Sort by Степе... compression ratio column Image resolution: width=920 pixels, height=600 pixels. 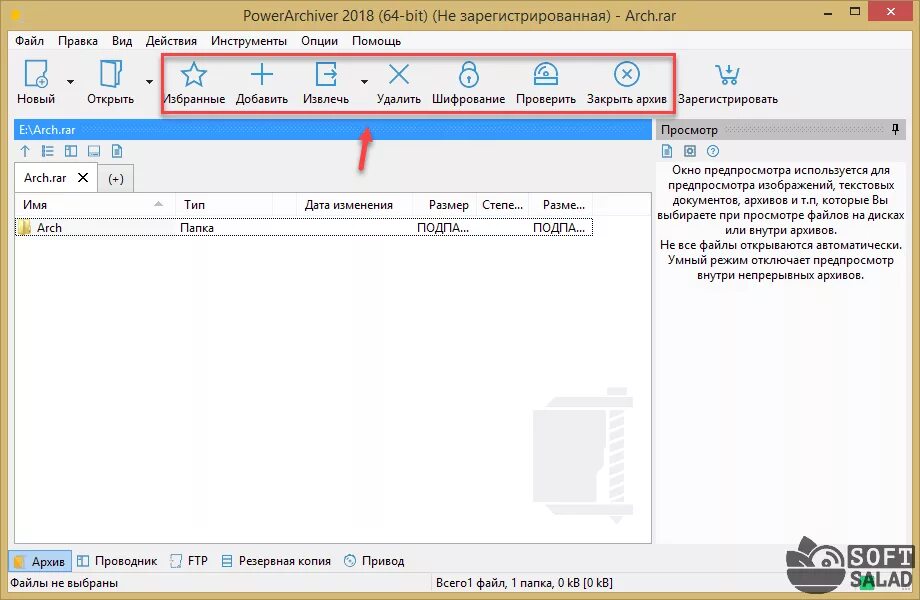tap(502, 205)
